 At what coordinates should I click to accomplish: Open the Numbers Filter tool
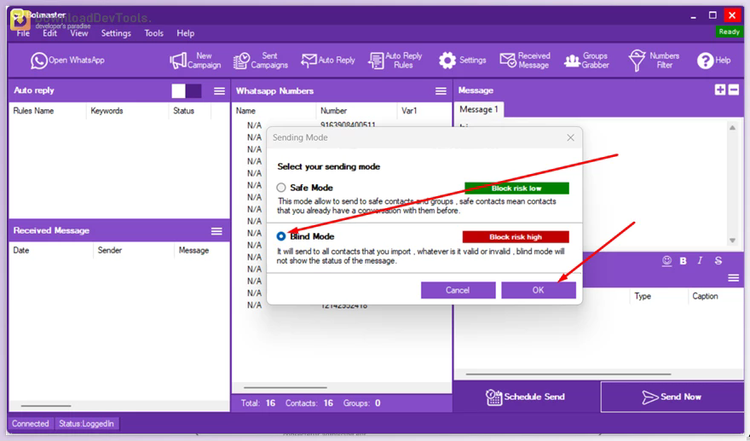653,60
